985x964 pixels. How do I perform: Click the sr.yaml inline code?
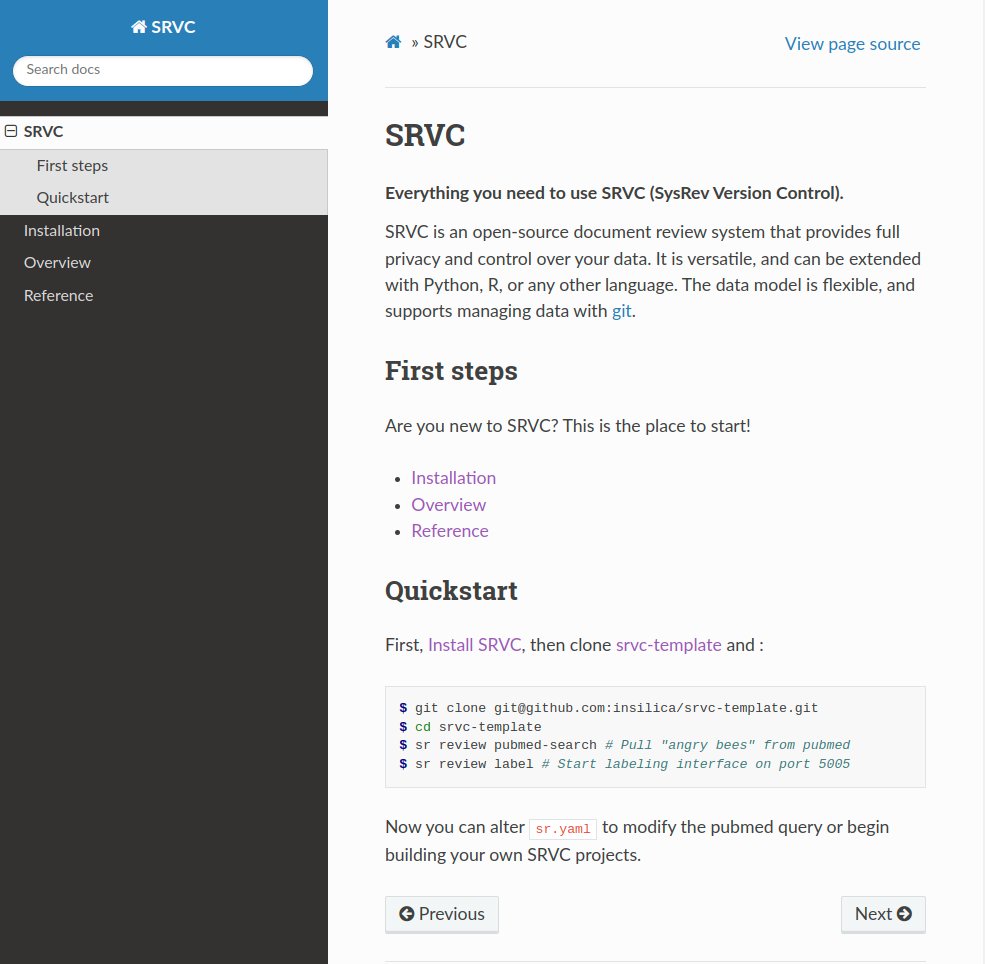pos(563,829)
